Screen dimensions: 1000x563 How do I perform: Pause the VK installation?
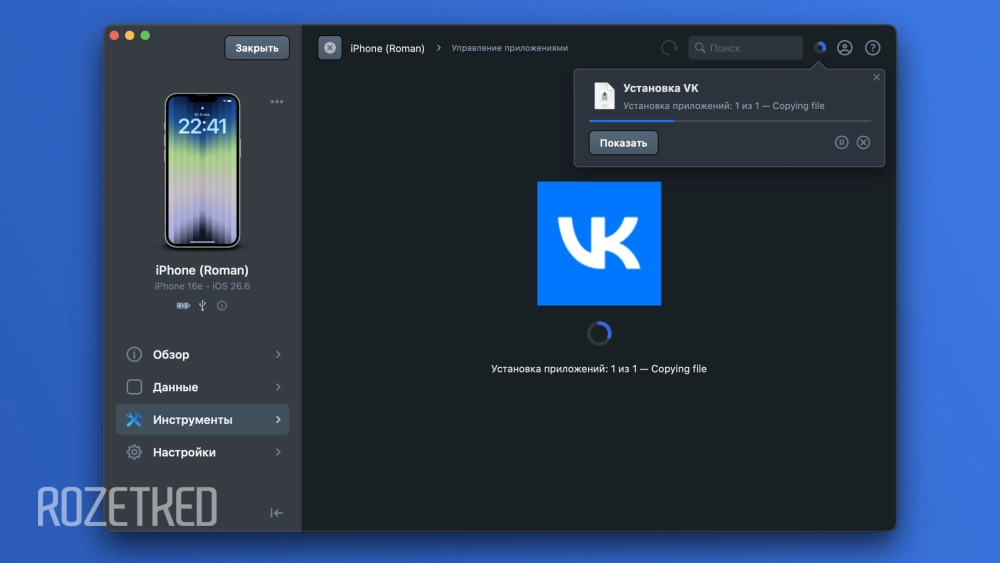point(841,142)
